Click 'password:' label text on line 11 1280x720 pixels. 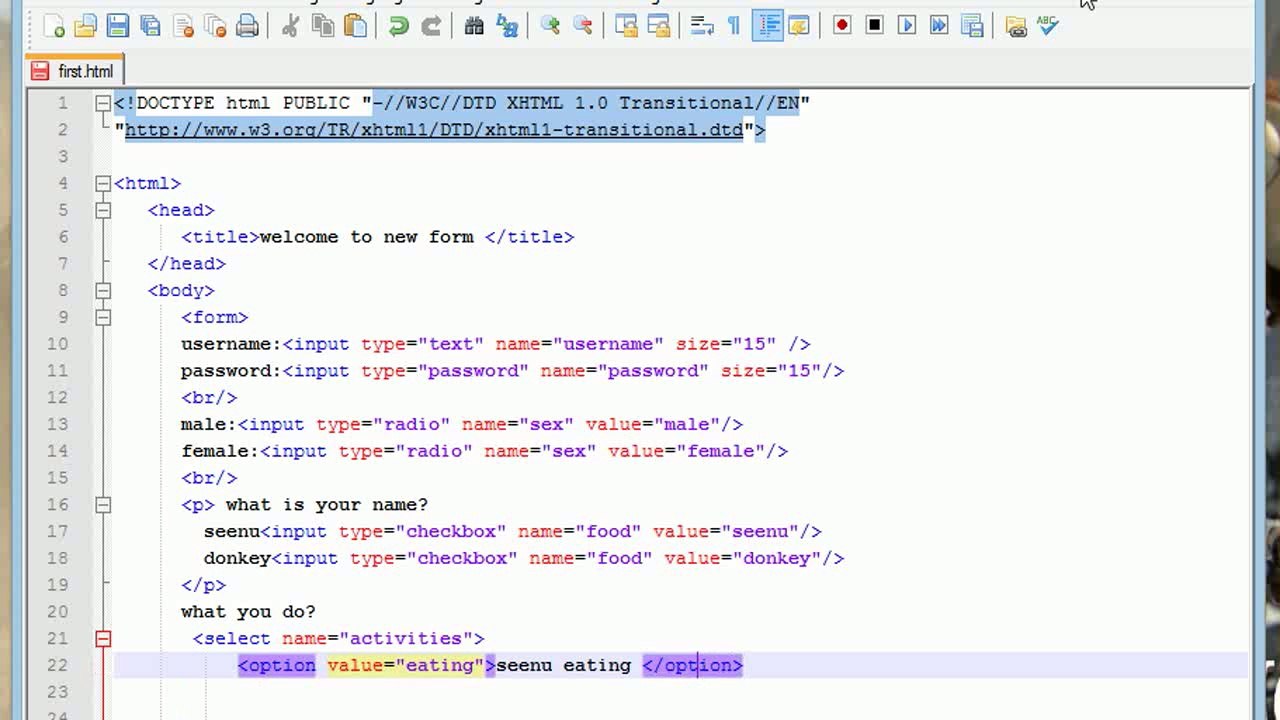231,371
